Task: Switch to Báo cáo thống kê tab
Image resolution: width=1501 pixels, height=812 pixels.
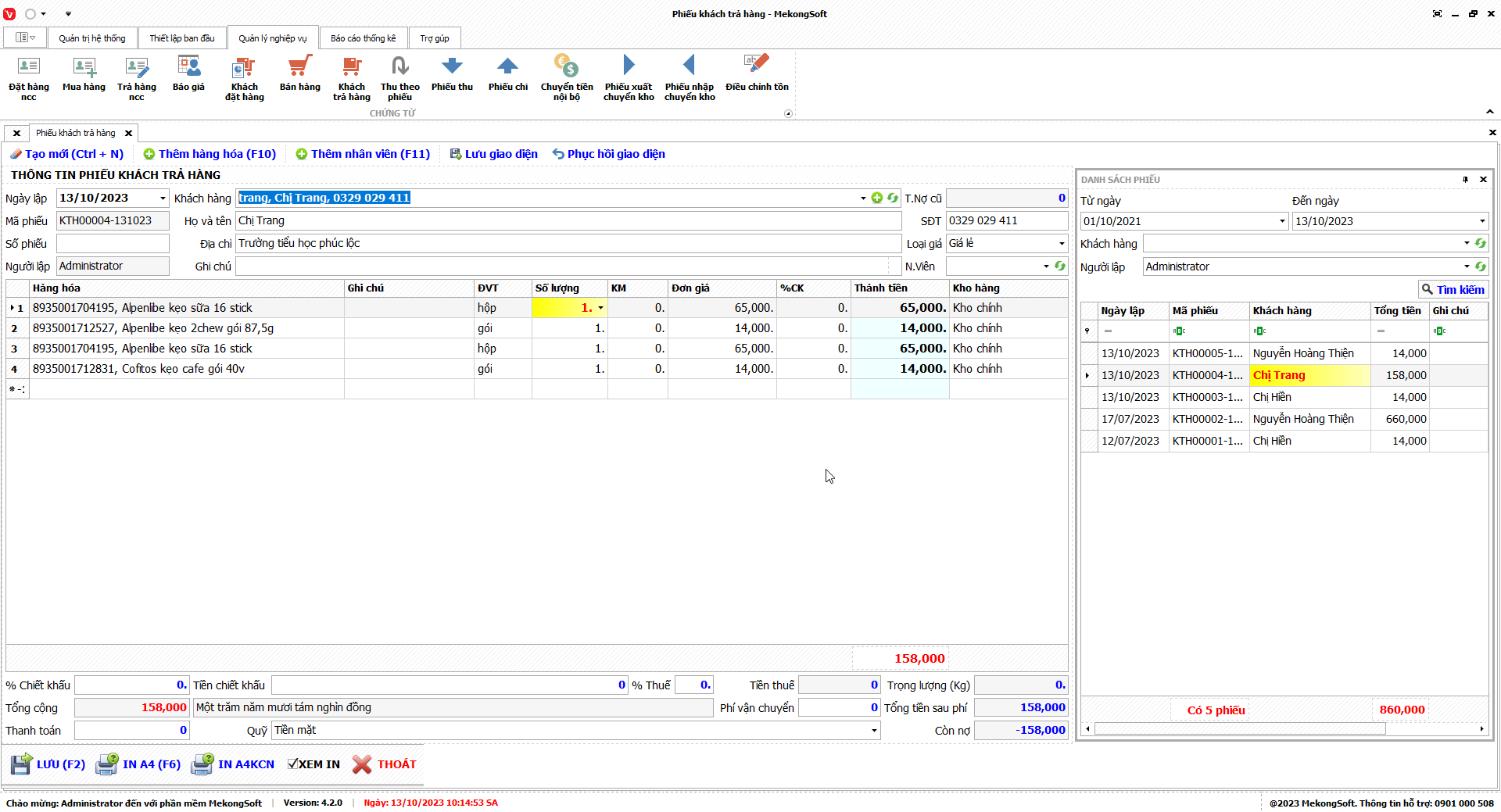Action: (363, 38)
